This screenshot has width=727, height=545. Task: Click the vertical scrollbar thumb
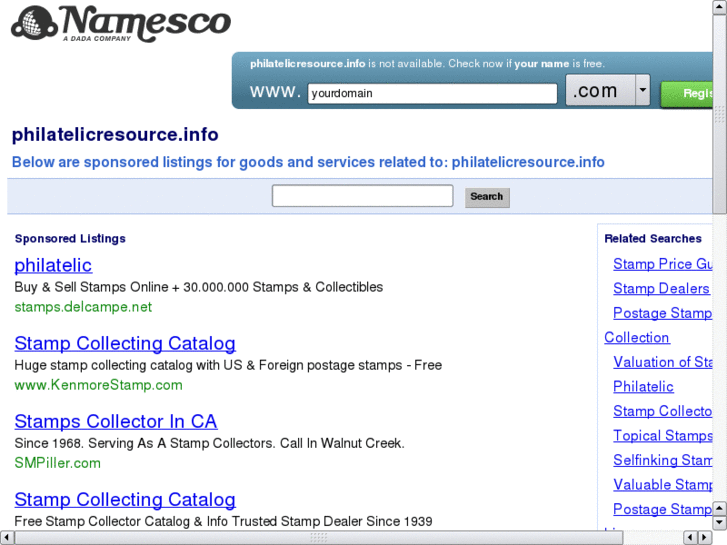(x=720, y=114)
